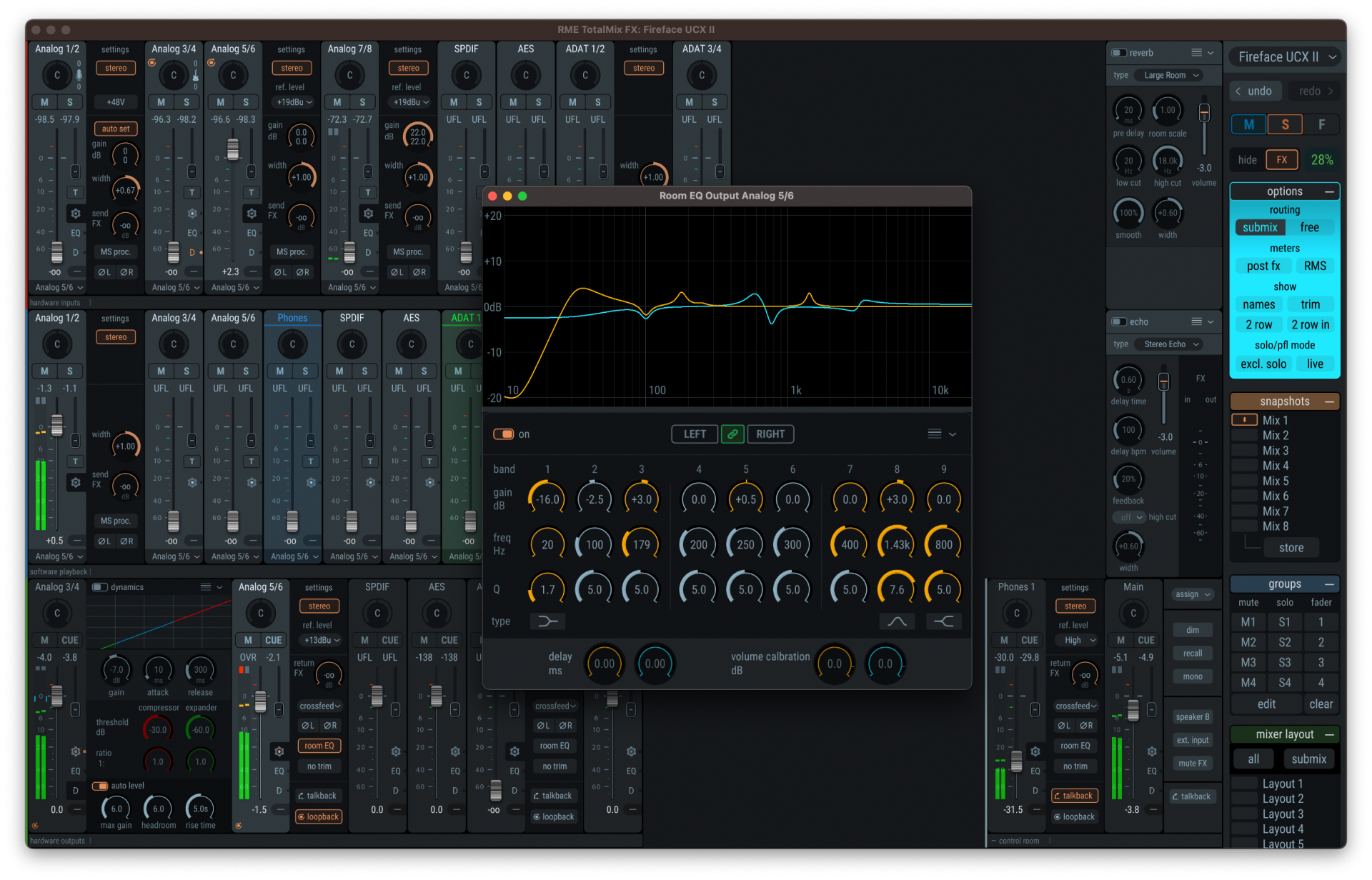Select the band 9 shelf filter type icon
Screen dimensions: 1372x880
tap(944, 621)
